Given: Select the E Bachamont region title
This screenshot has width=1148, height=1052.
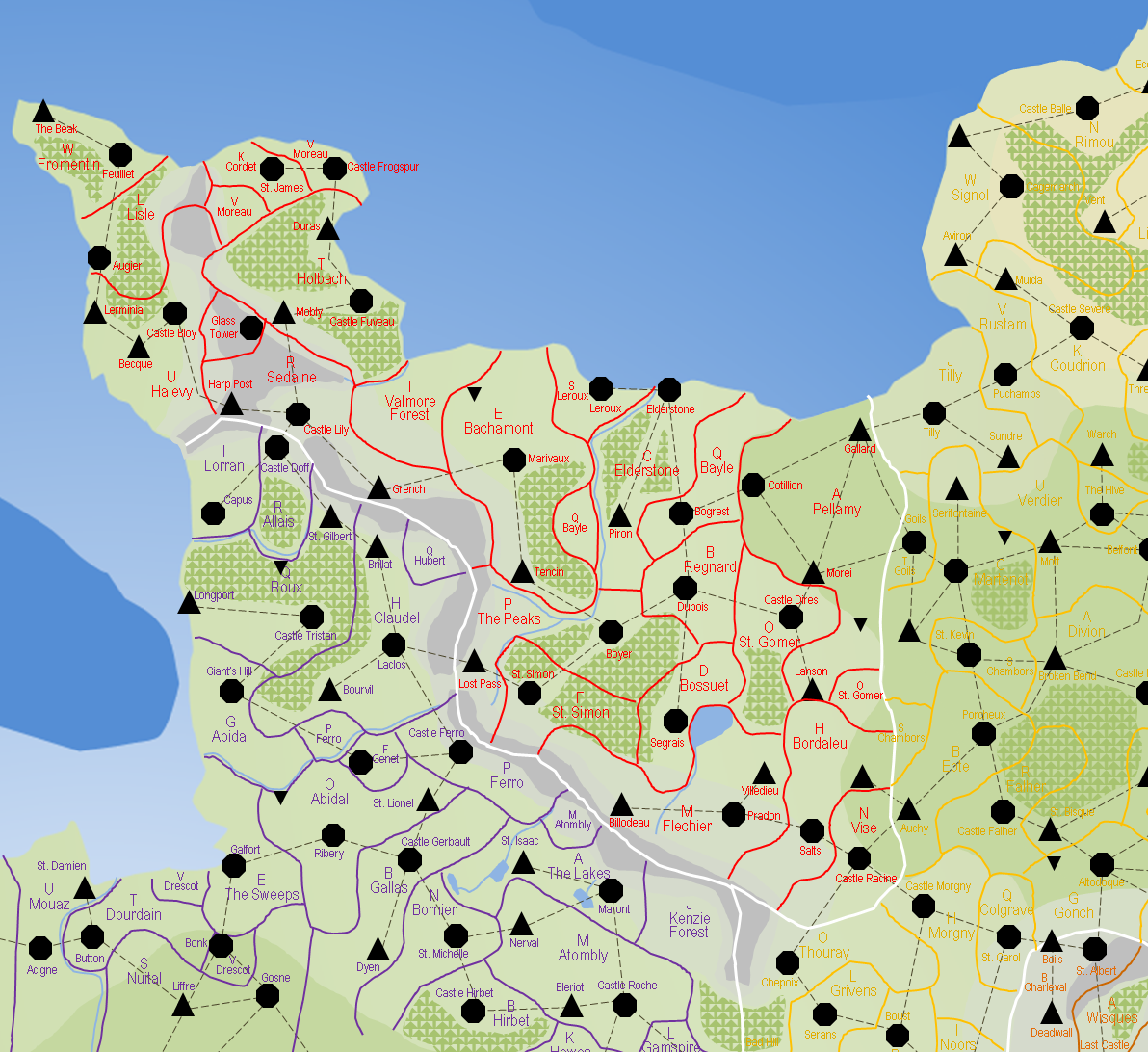Looking at the screenshot, I should click(x=499, y=420).
